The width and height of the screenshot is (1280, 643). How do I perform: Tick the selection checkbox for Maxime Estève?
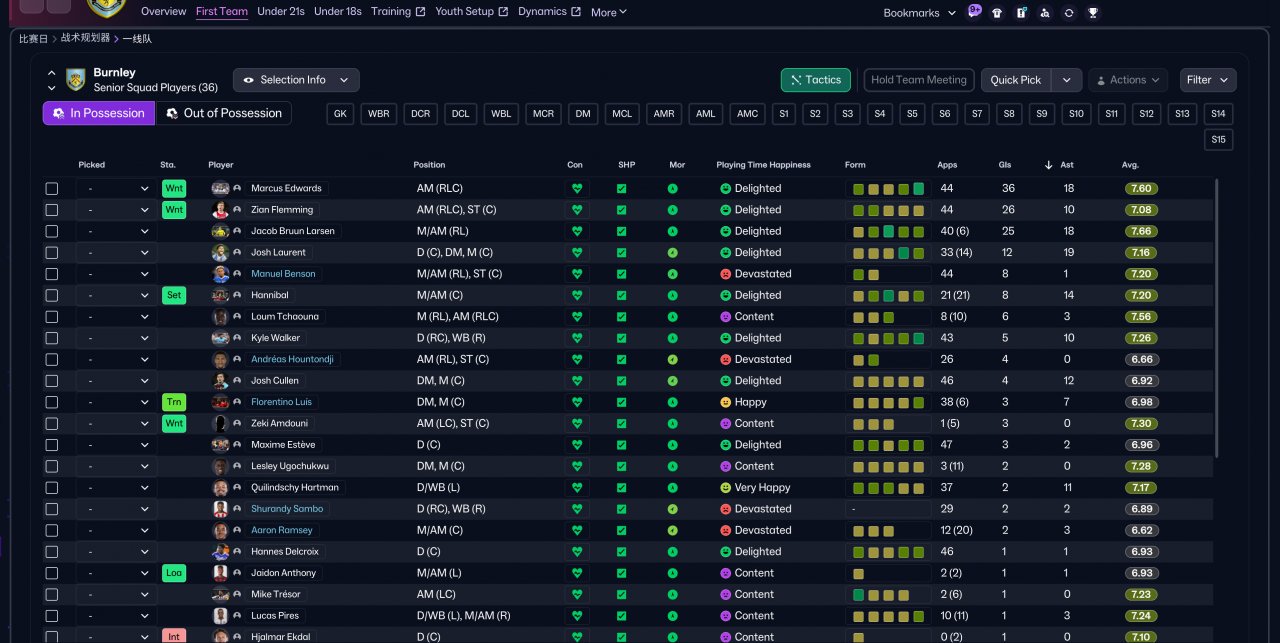52,445
